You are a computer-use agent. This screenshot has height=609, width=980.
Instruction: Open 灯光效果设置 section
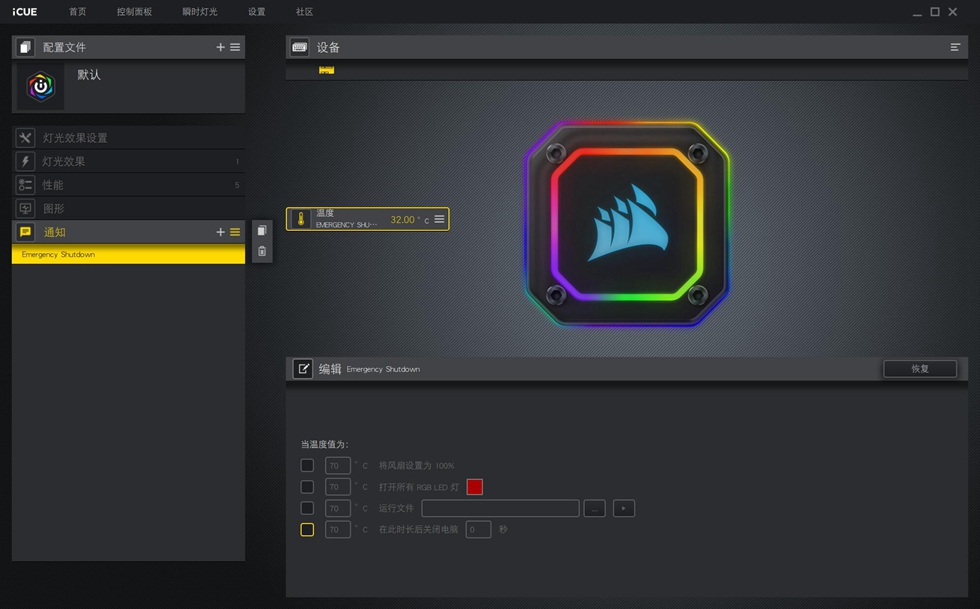point(75,138)
